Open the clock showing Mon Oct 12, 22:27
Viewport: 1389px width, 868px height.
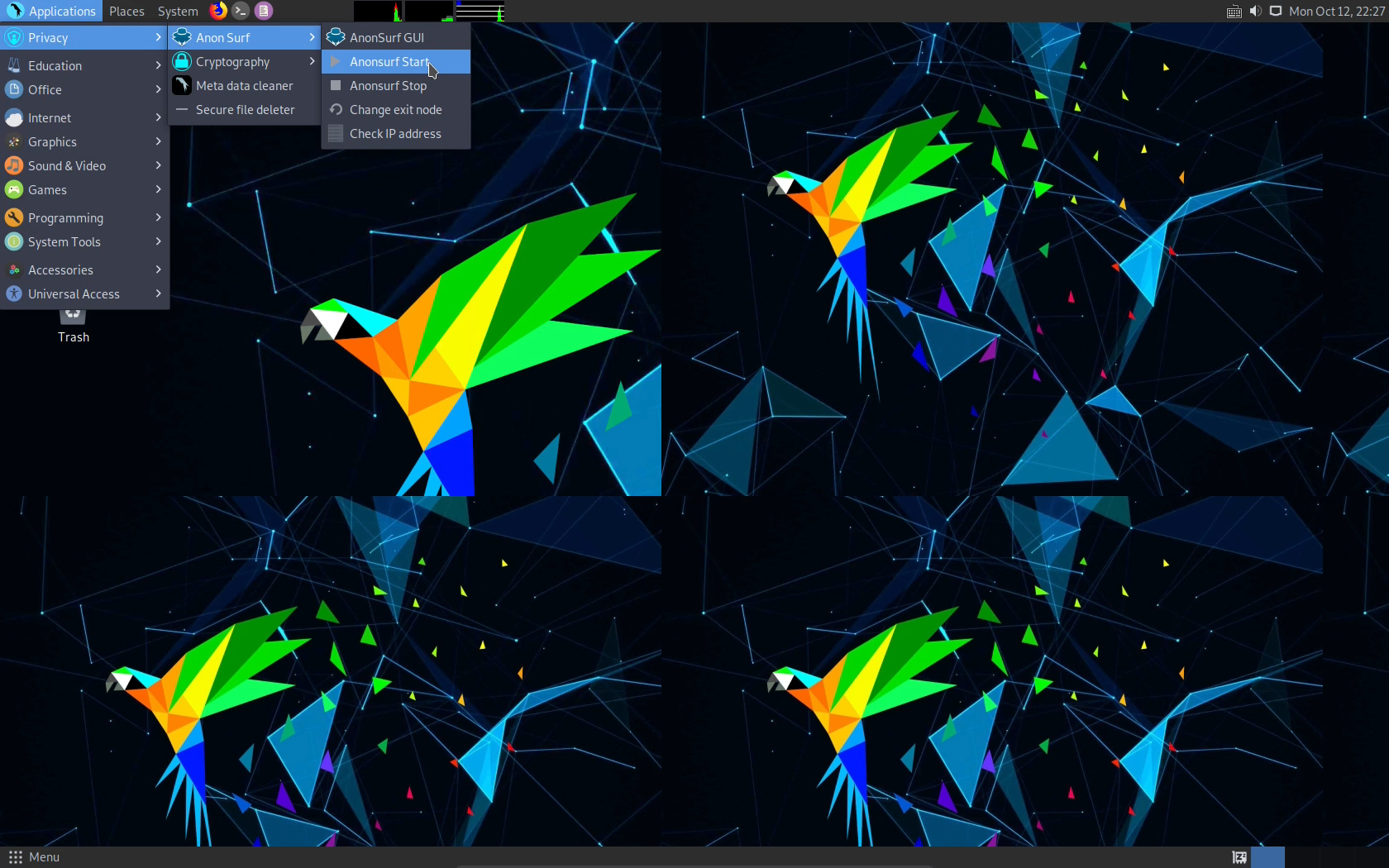coord(1336,11)
